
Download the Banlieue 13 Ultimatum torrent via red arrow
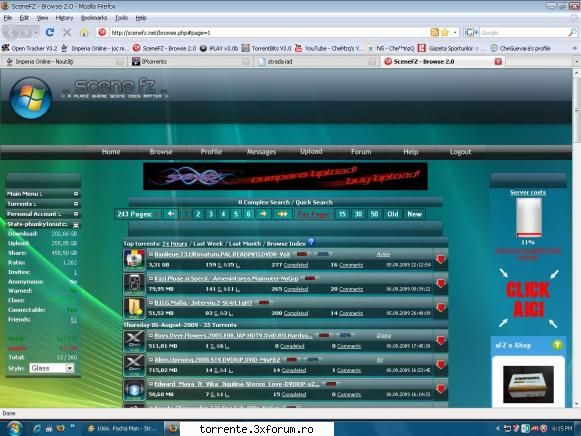pyautogui.click(x=441, y=259)
